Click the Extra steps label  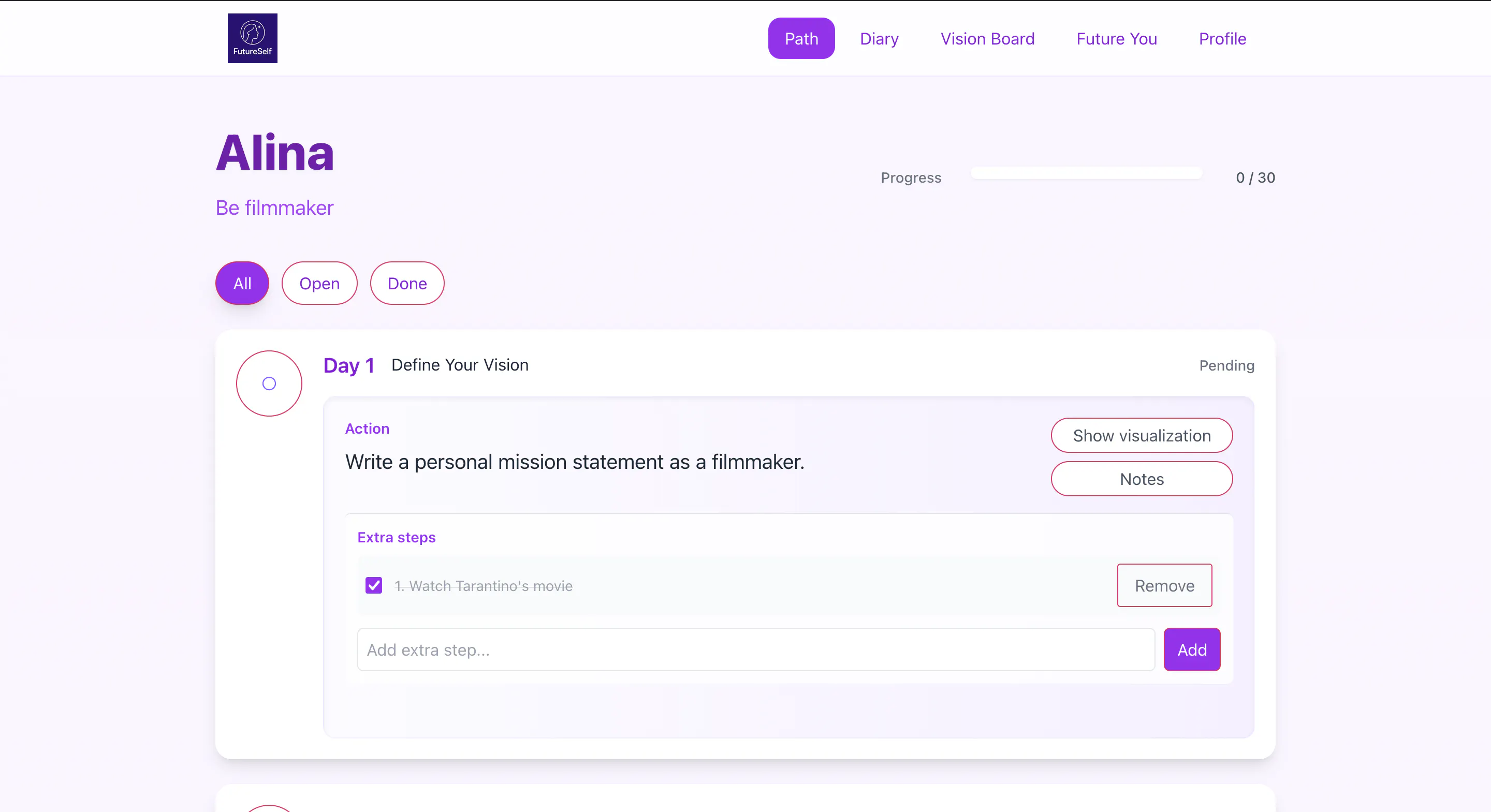pos(397,537)
